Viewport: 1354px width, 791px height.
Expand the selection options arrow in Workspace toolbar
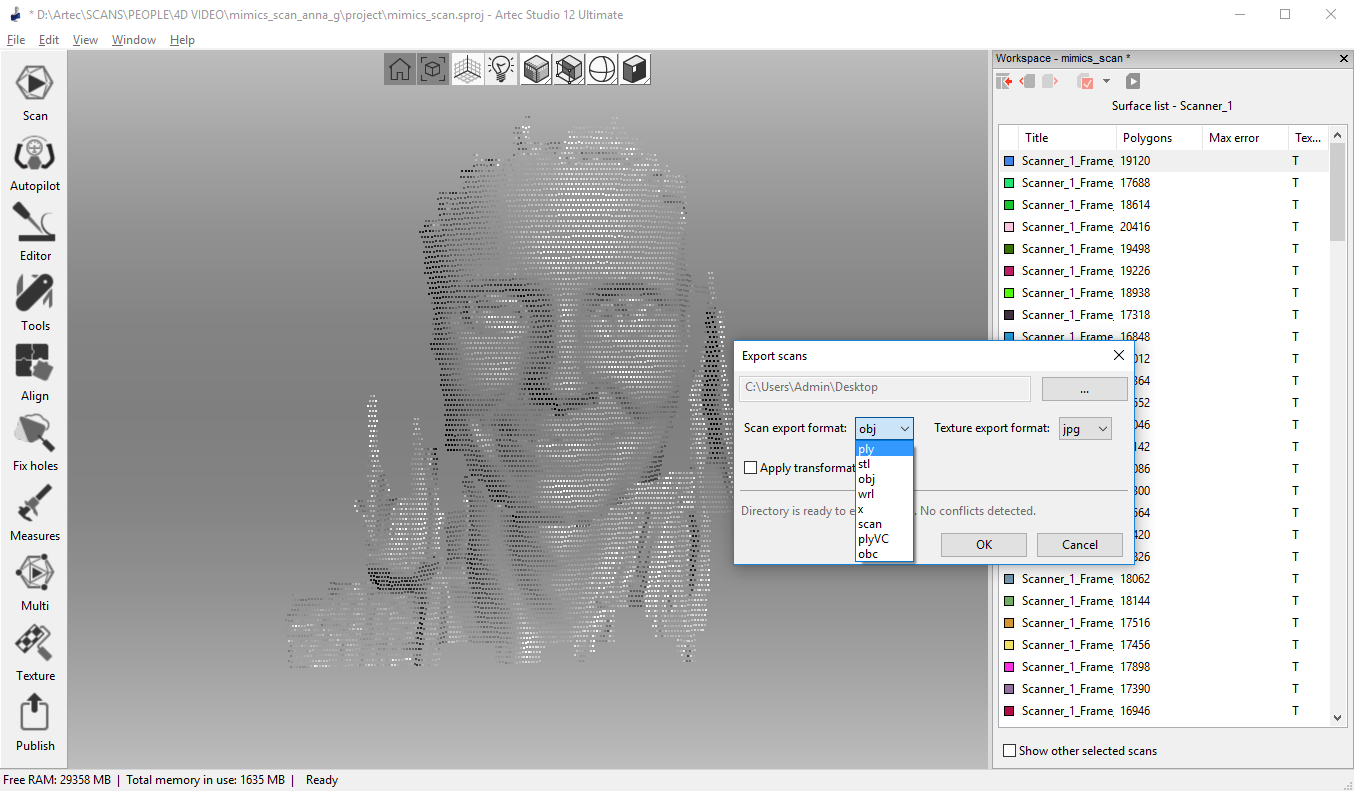click(1106, 82)
